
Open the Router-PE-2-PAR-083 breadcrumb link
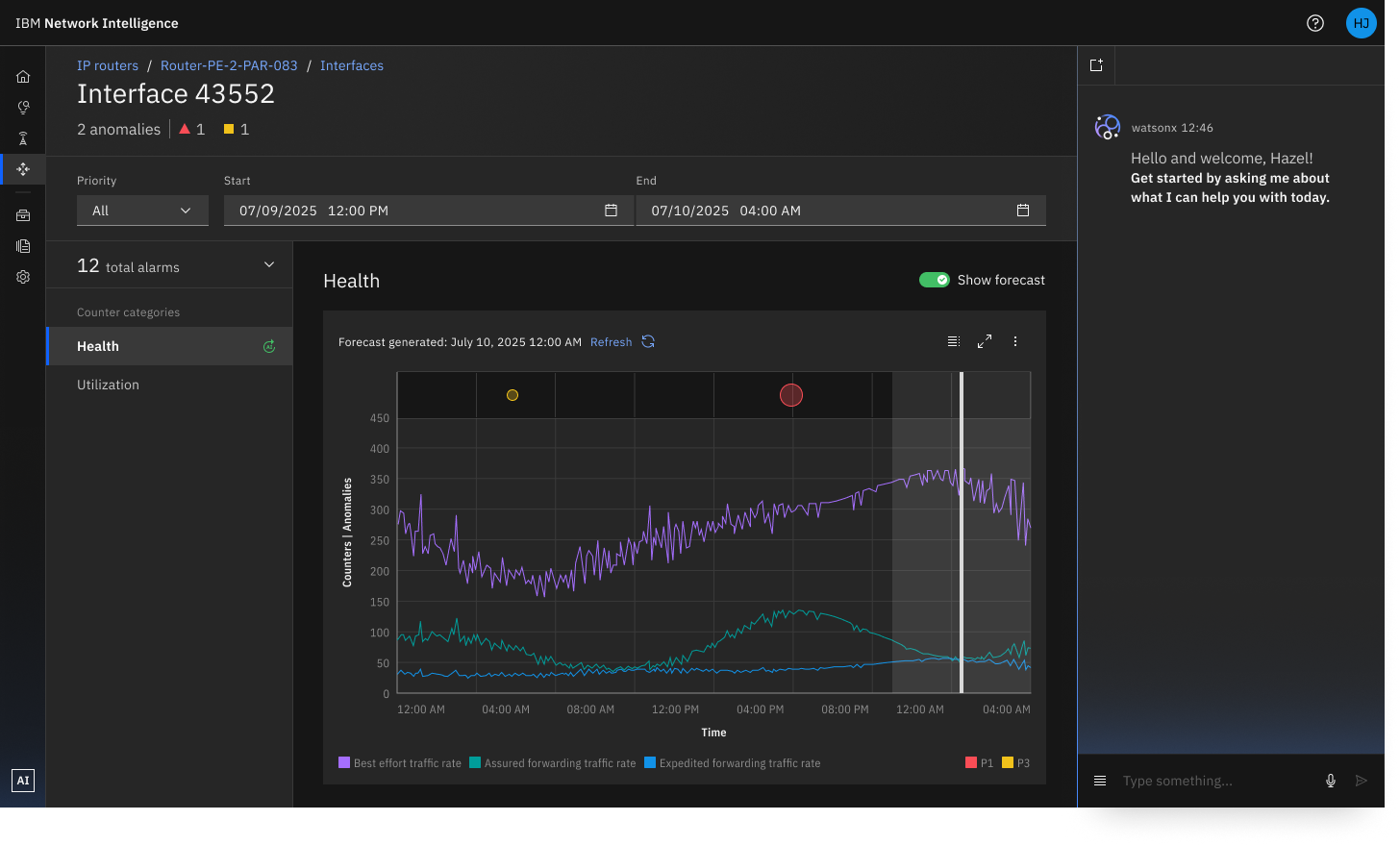[229, 64]
